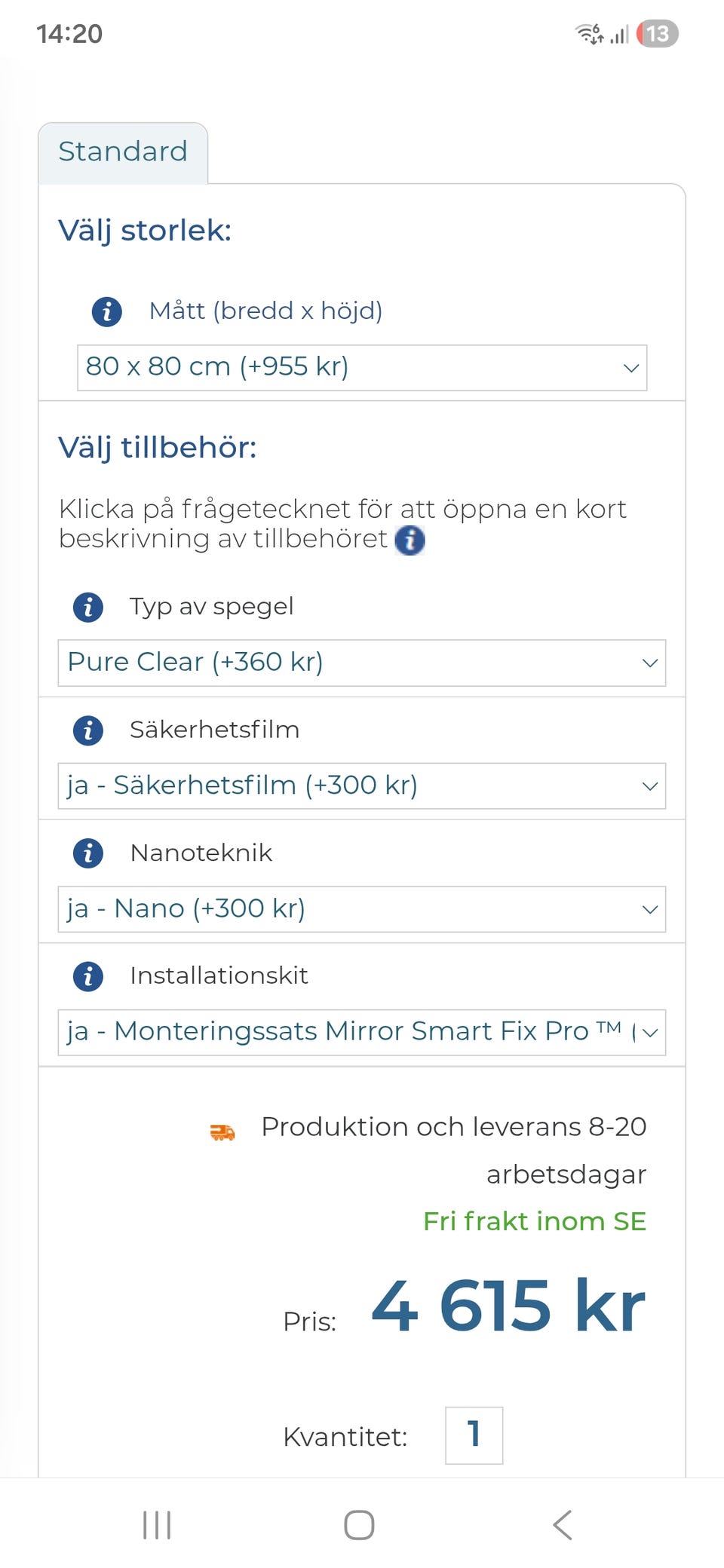724x1568 pixels.
Task: Tap Fri frakt inom SE text
Action: tap(534, 1221)
